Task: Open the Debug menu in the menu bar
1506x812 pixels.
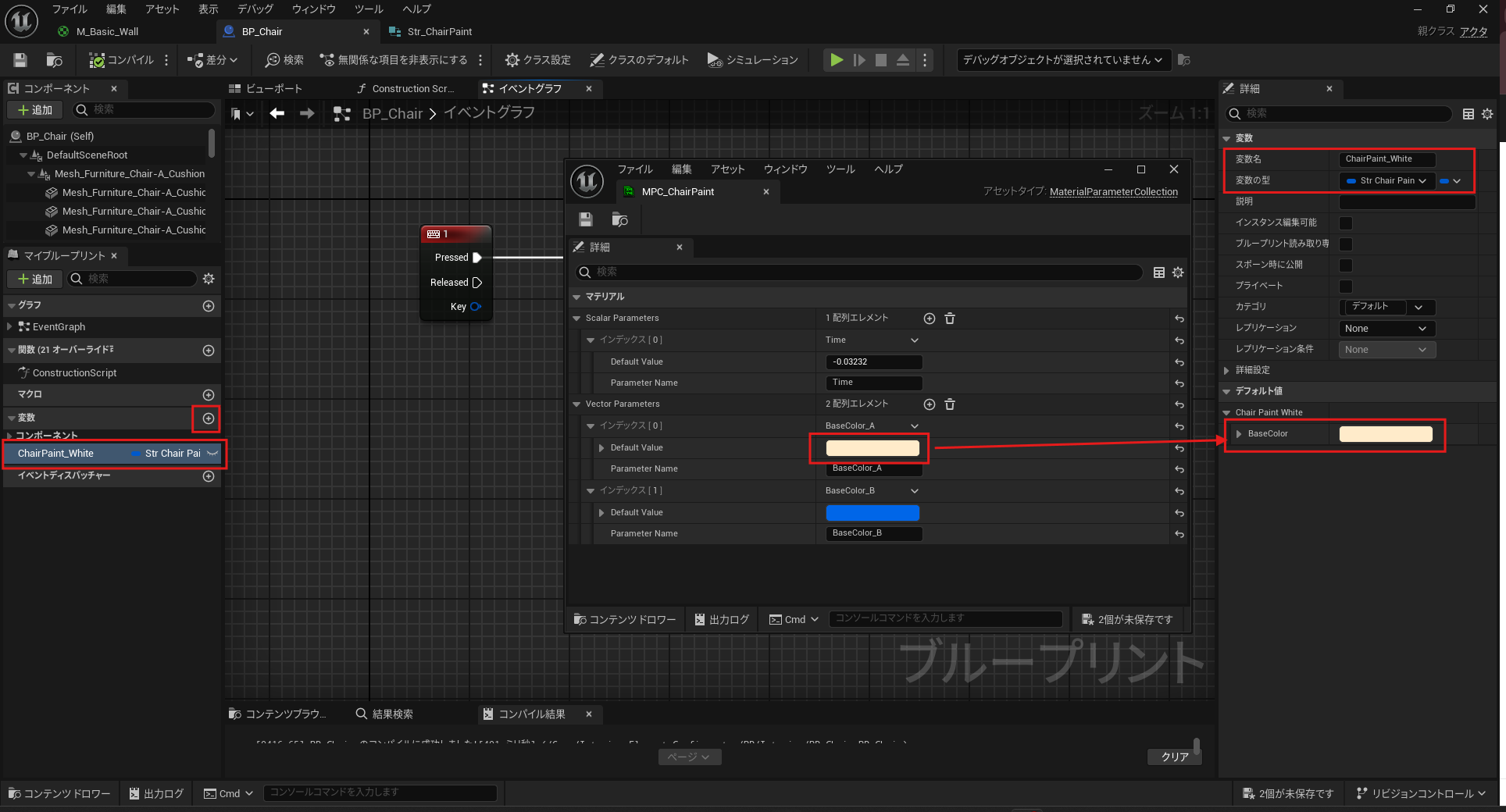Action: [255, 9]
